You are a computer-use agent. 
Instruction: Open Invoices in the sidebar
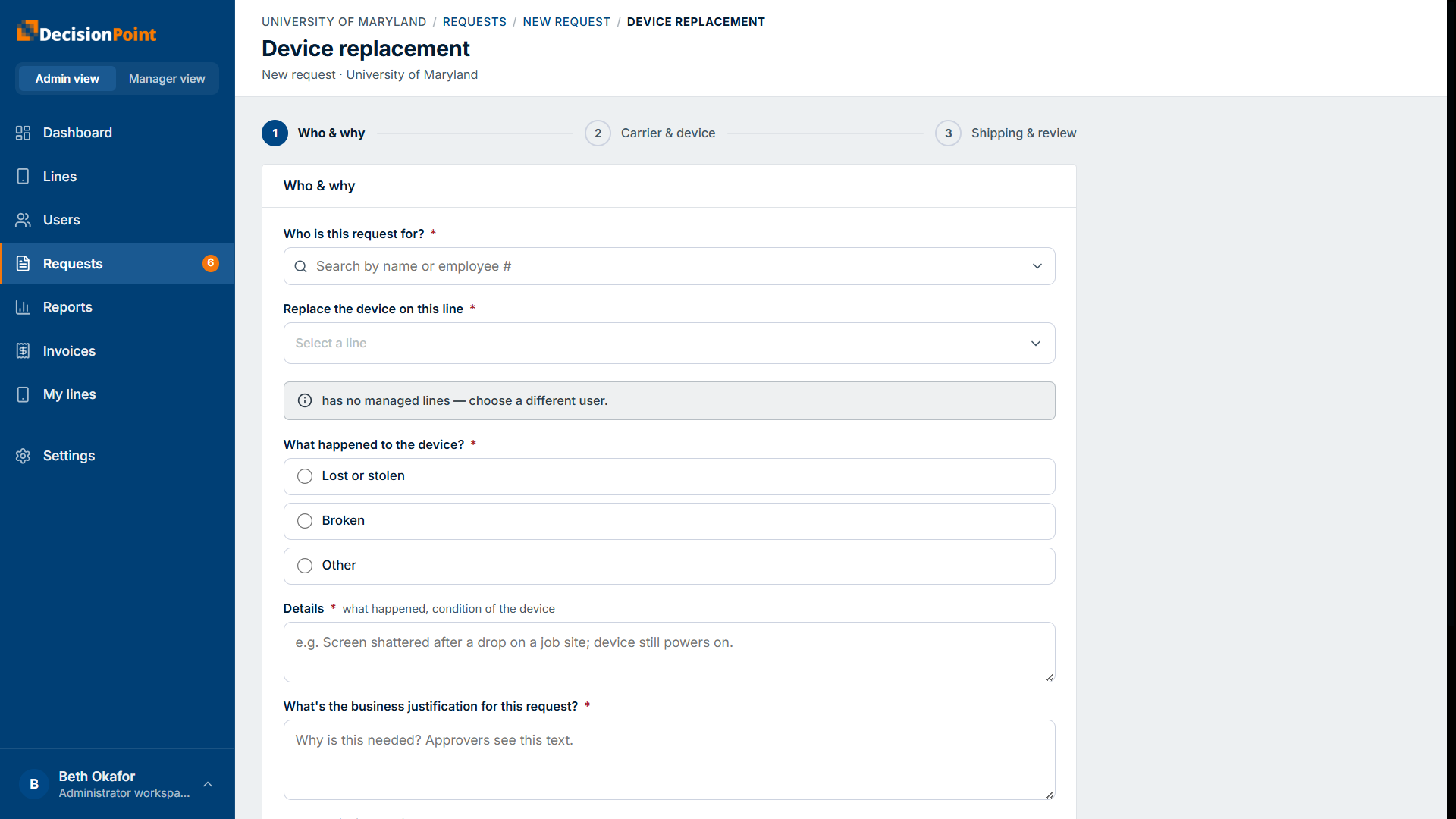[x=118, y=351]
